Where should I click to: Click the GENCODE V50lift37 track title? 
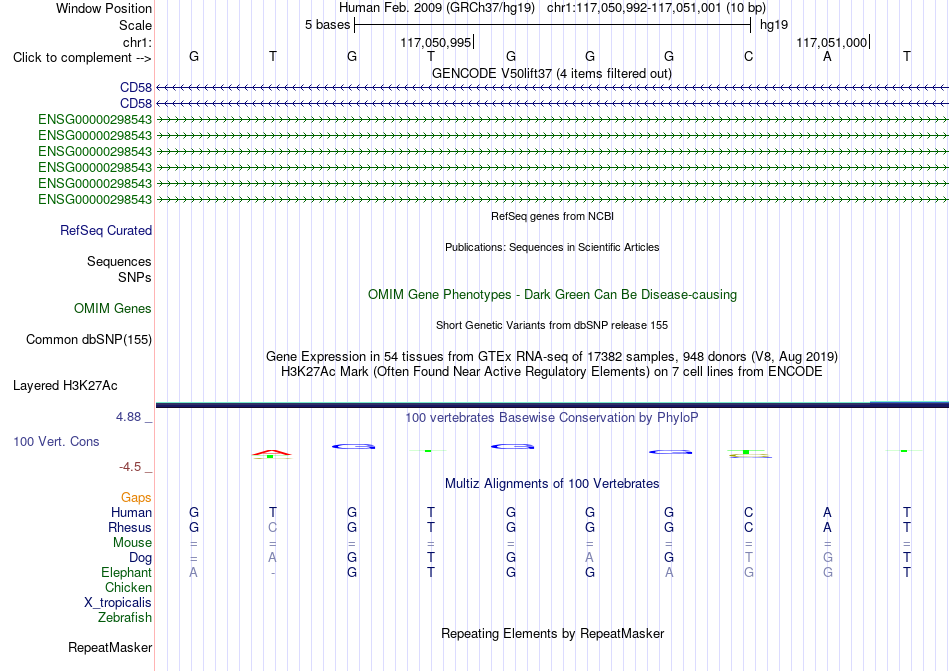552,73
